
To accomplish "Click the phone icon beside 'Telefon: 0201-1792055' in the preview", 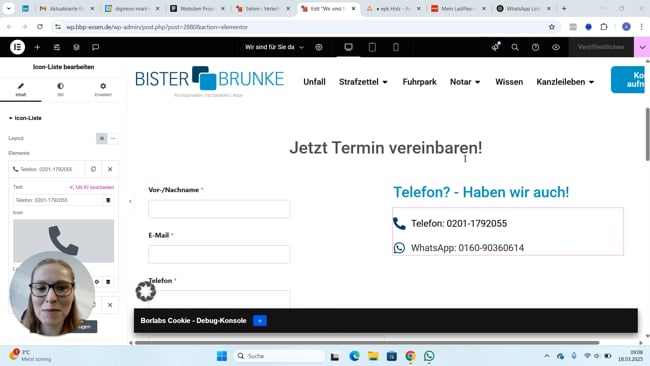I will click(399, 223).
